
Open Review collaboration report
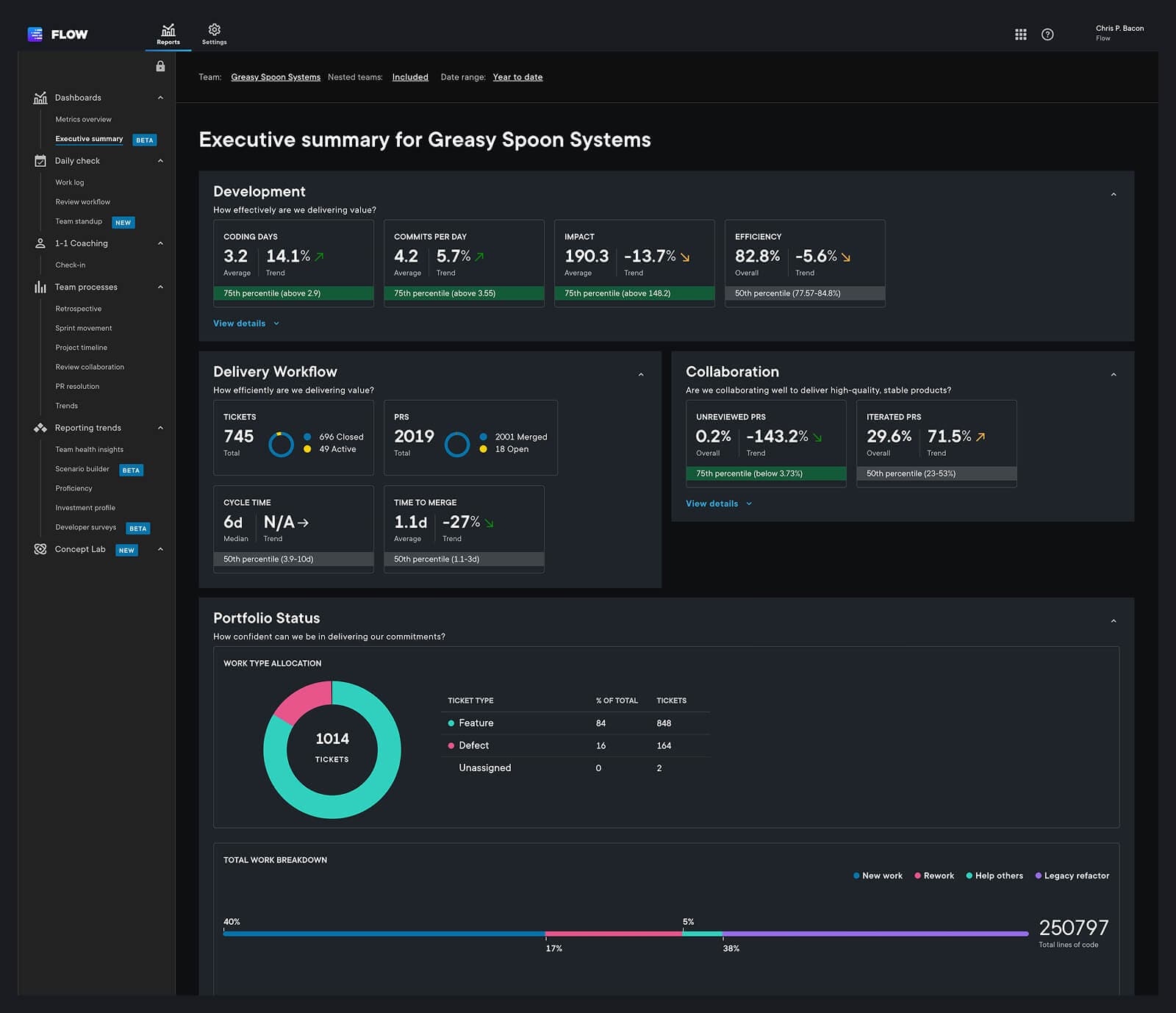90,367
